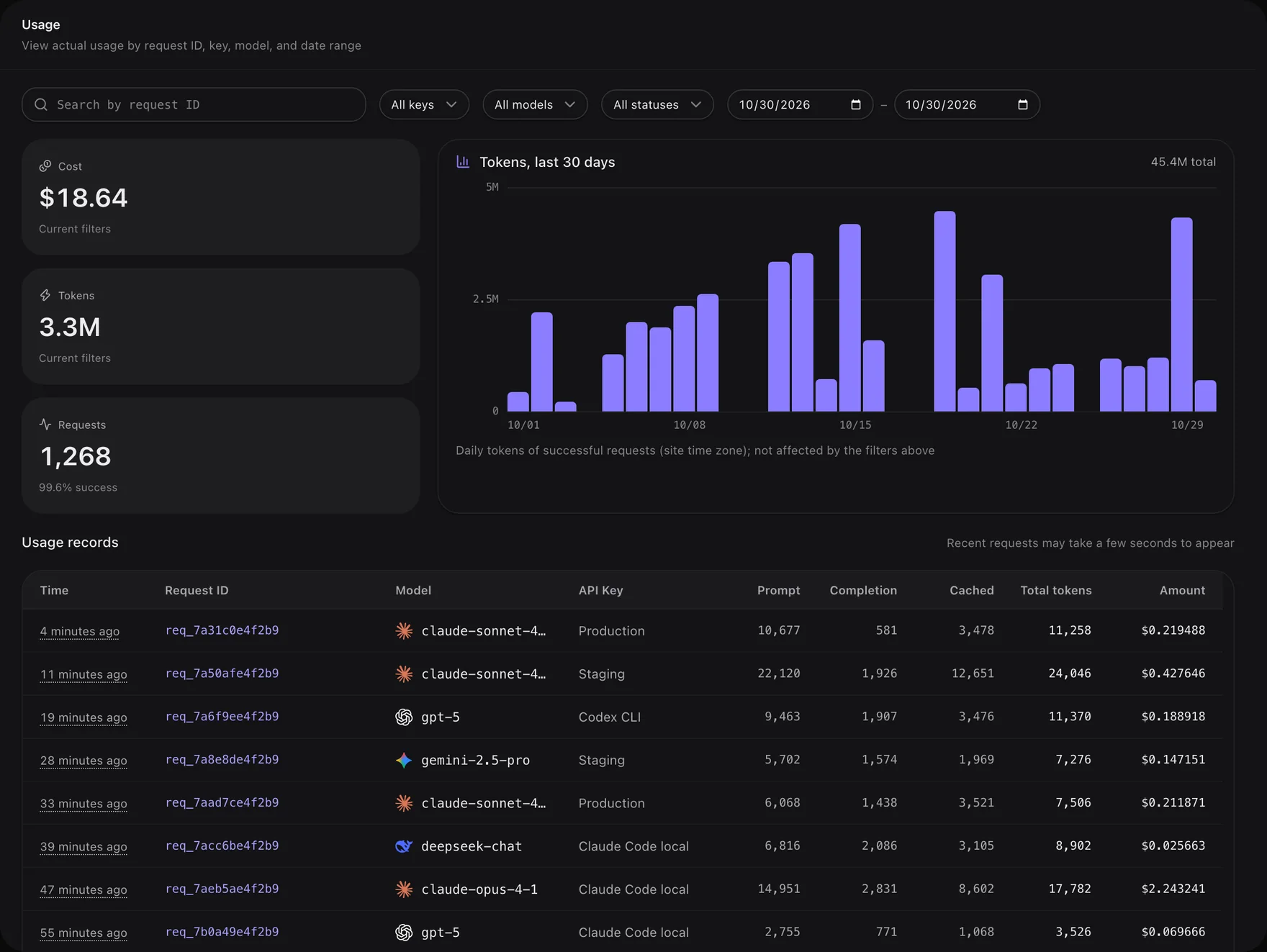This screenshot has width=1267, height=952.
Task: Click Claude icon in req_7a31c0e4f2b9 row
Action: tap(404, 630)
